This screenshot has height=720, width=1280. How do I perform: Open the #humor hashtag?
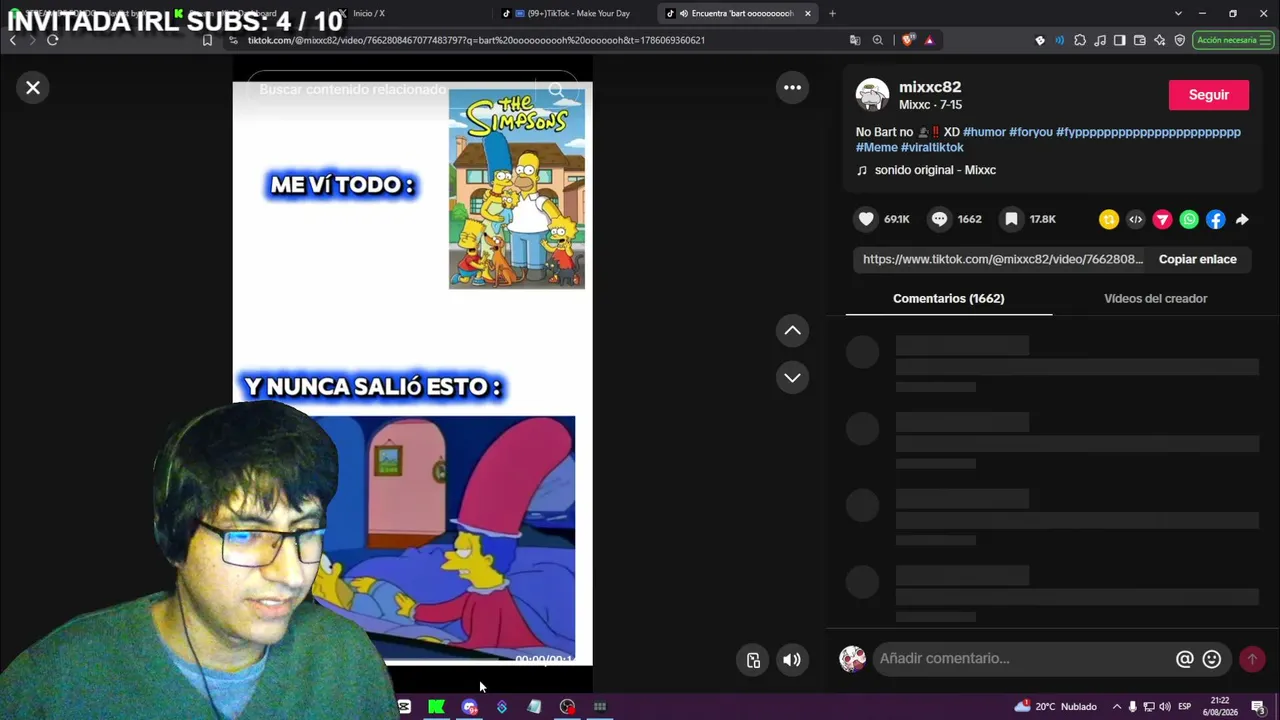(984, 132)
